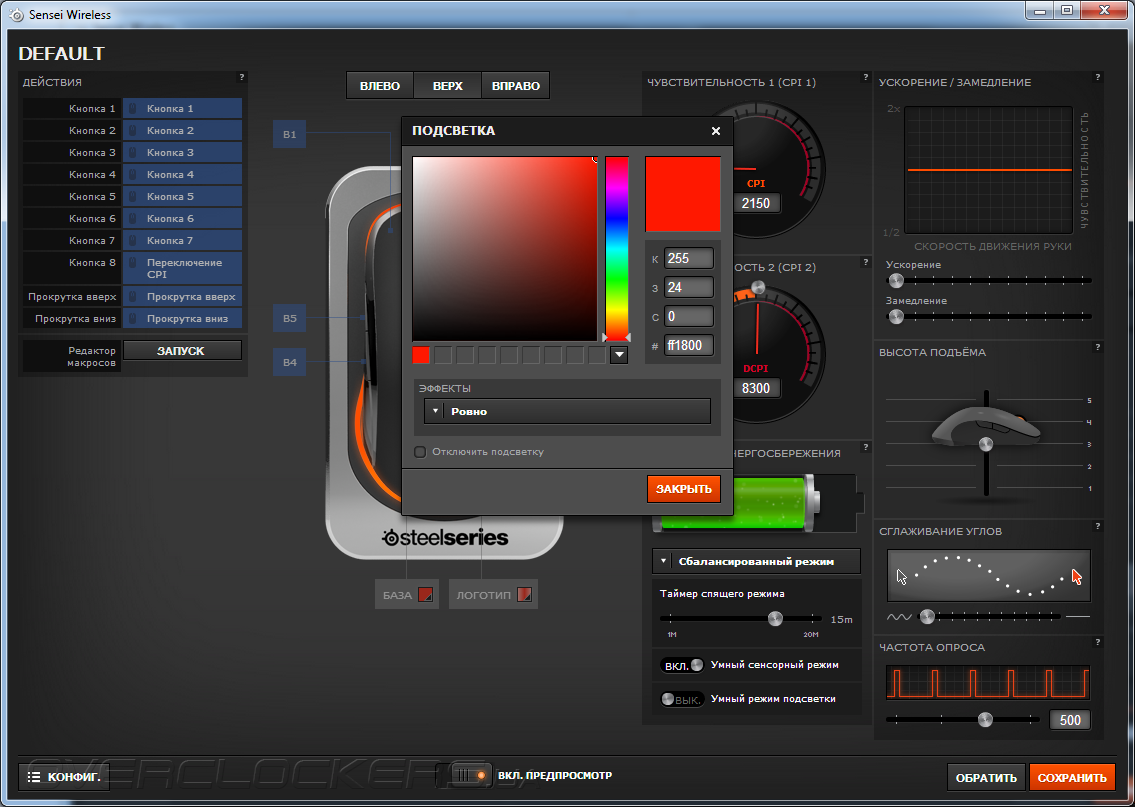The width and height of the screenshot is (1135, 807).
Task: Click the mouse icon beside Кнопка 1 action
Action: [x=133, y=109]
